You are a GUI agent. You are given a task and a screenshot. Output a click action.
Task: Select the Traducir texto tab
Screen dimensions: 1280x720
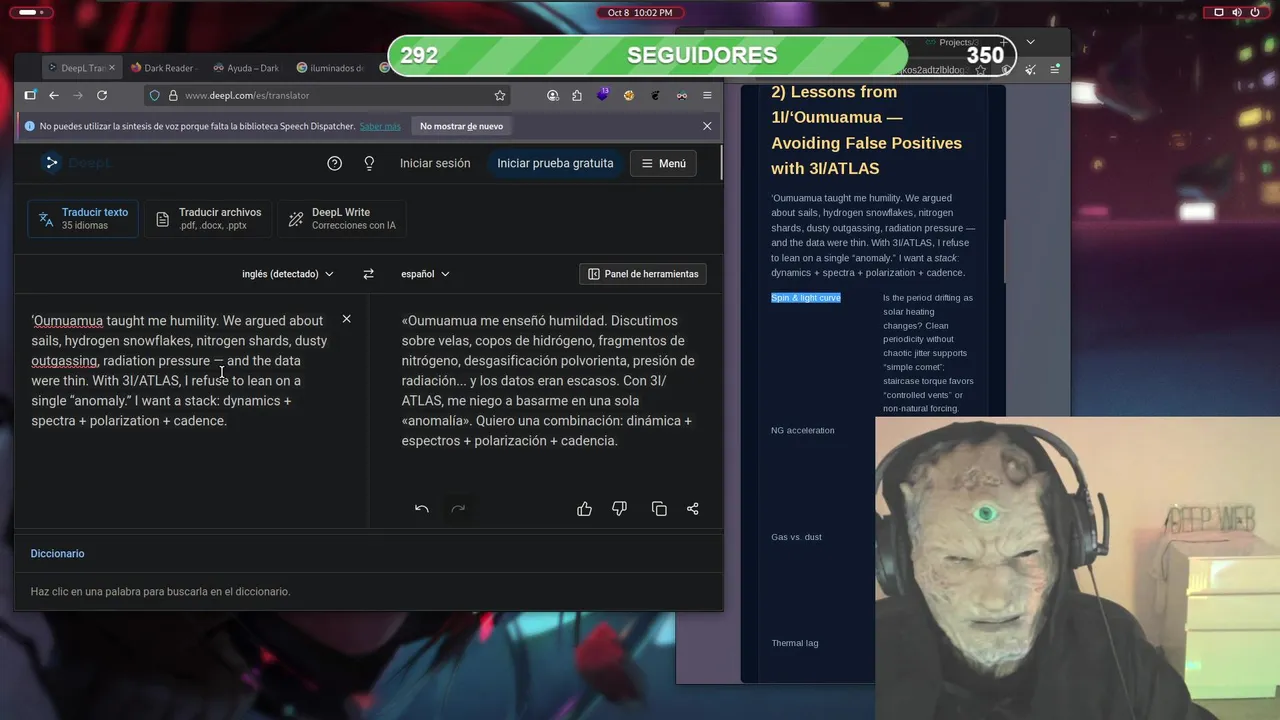tap(83, 218)
